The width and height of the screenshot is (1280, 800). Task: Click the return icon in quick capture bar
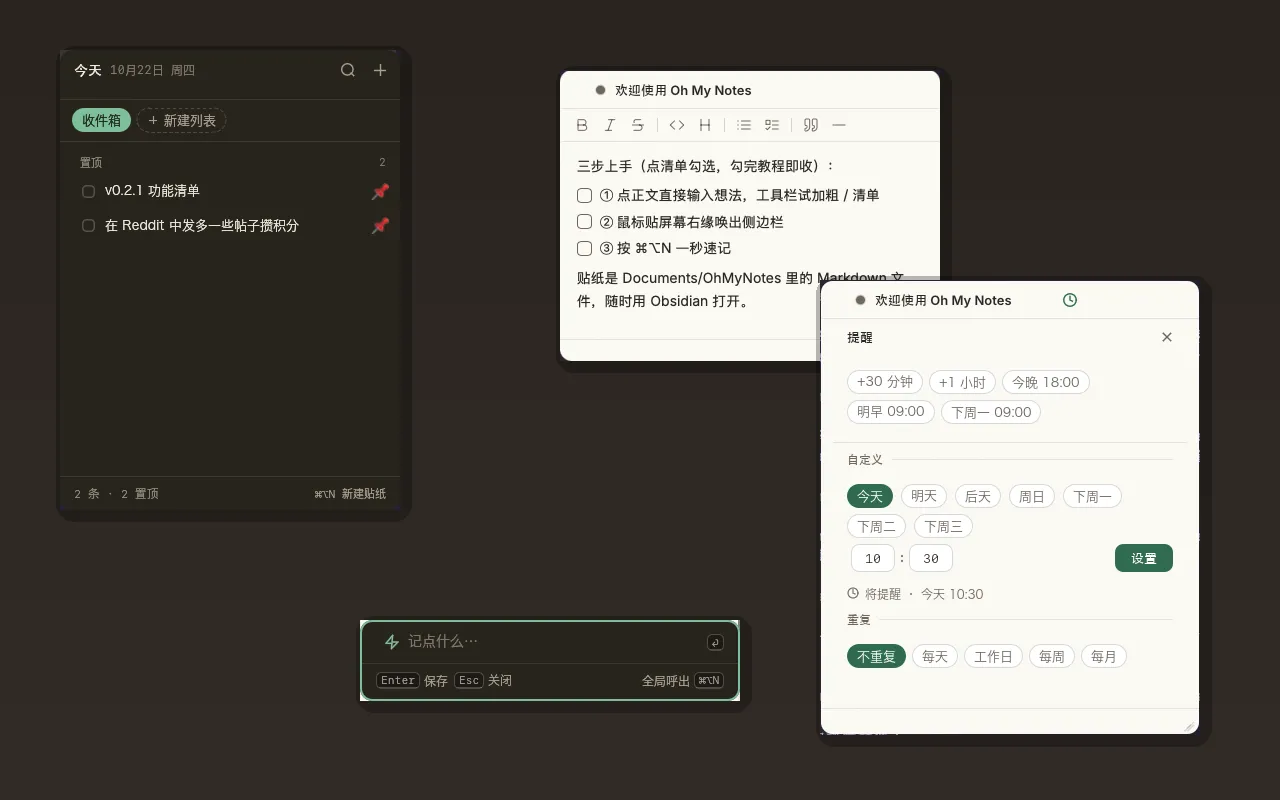714,642
